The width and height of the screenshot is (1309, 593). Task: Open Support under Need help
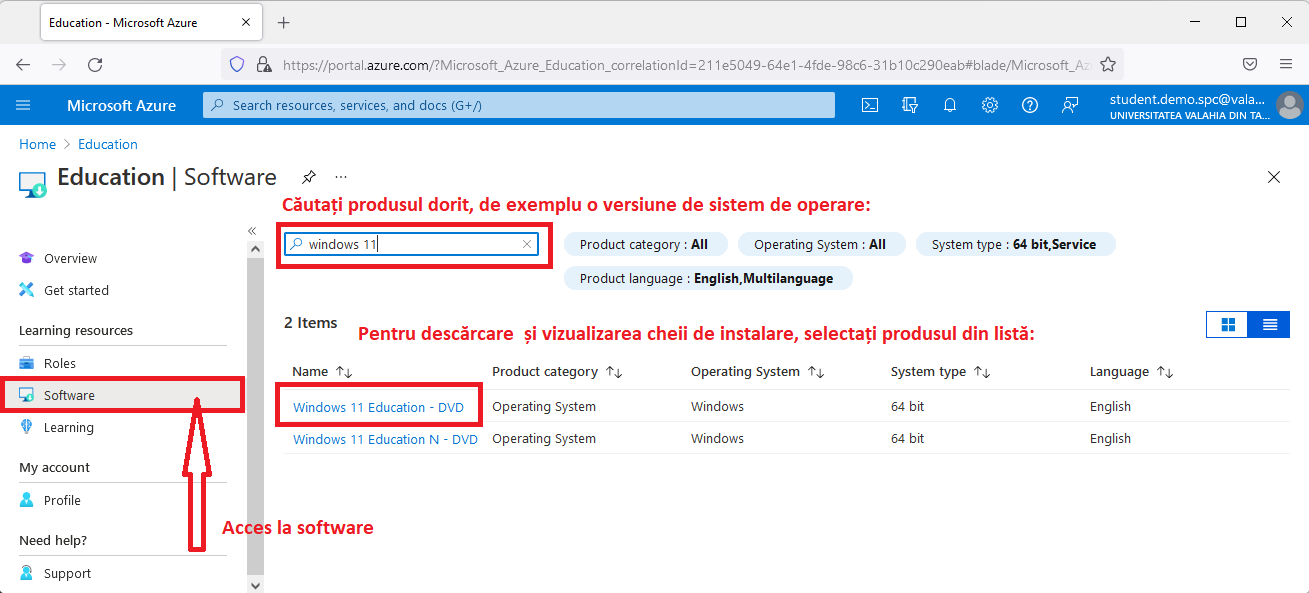[x=67, y=573]
